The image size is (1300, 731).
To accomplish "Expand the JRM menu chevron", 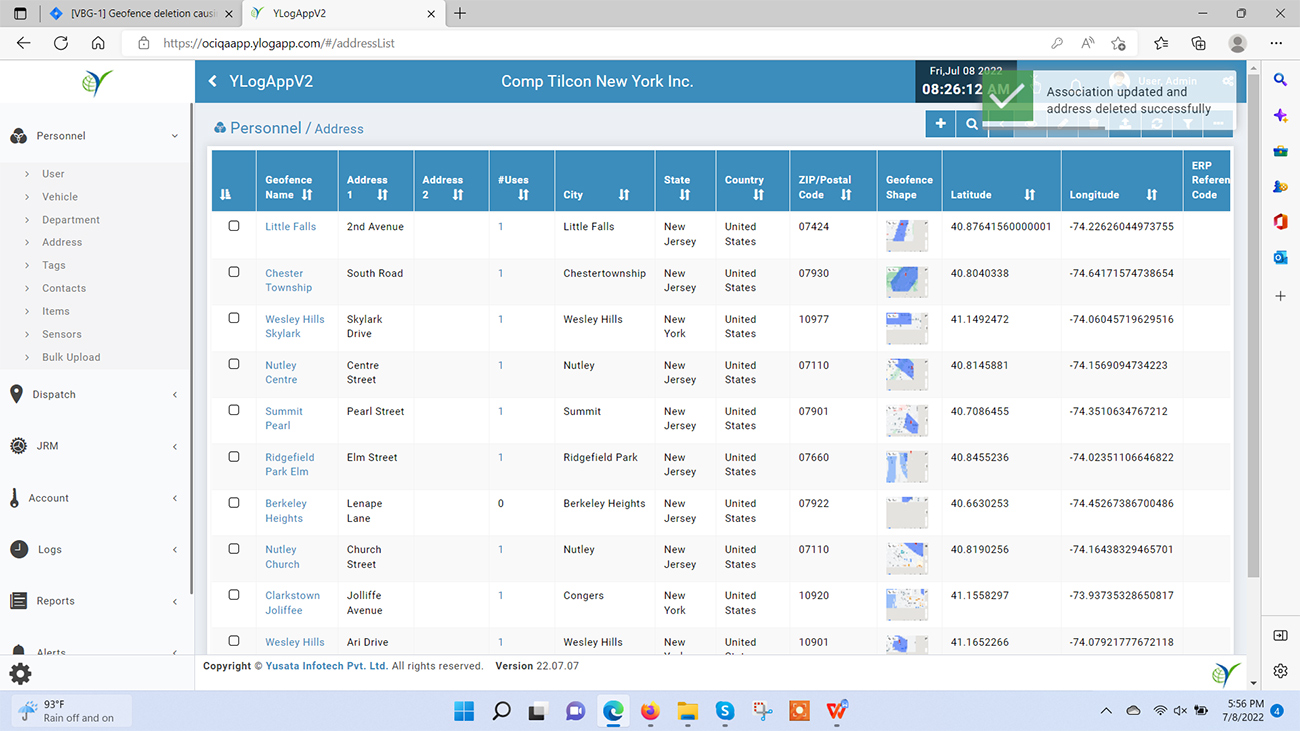I will pos(175,446).
